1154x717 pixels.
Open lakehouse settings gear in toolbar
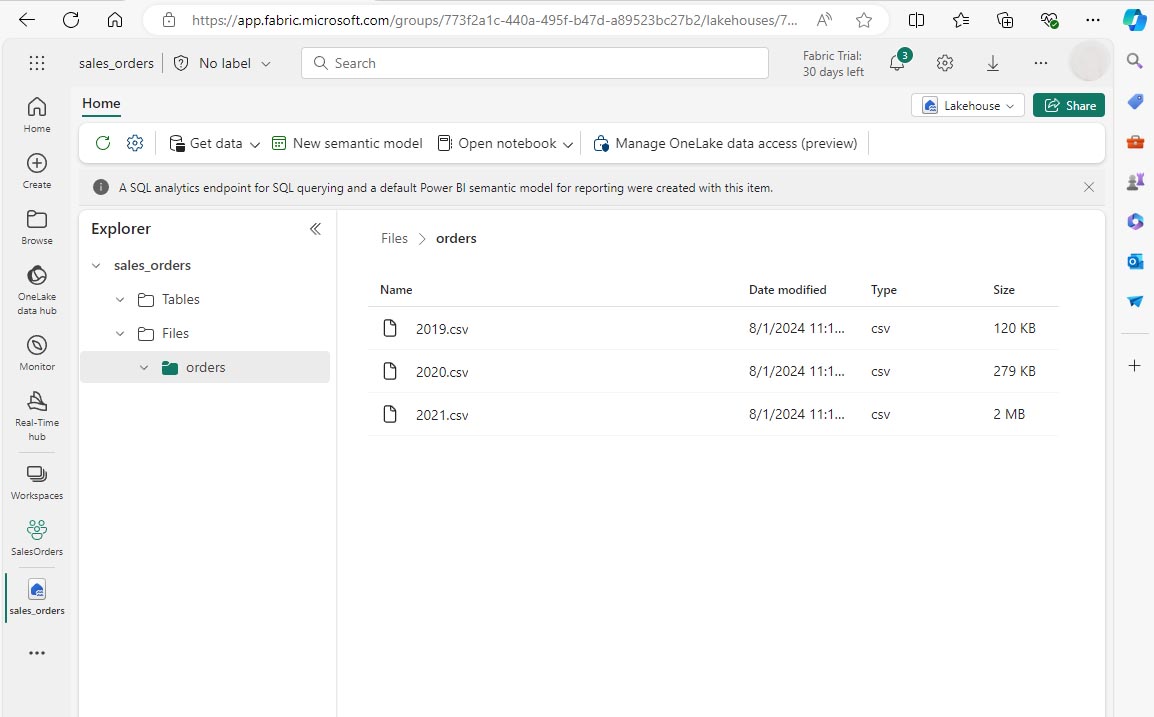point(135,143)
